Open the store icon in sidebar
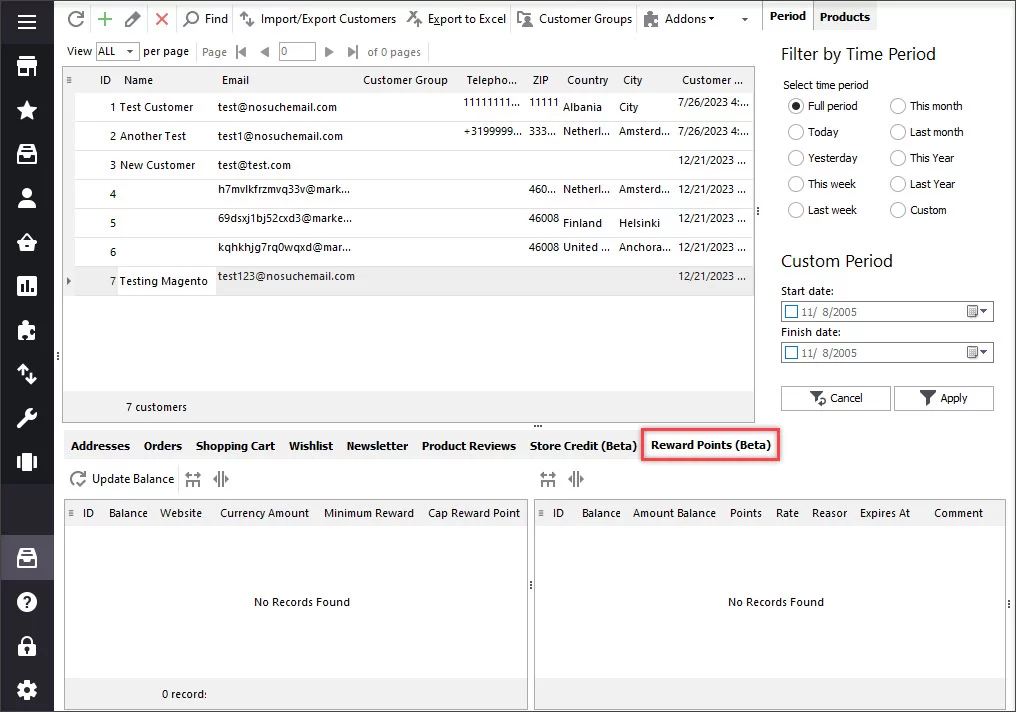Screen dimensions: 1016x712 [27, 66]
